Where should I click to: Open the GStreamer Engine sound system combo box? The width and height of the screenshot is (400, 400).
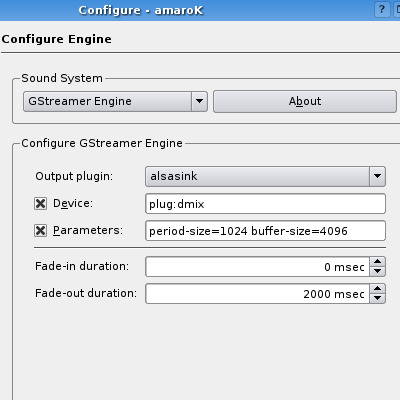115,101
